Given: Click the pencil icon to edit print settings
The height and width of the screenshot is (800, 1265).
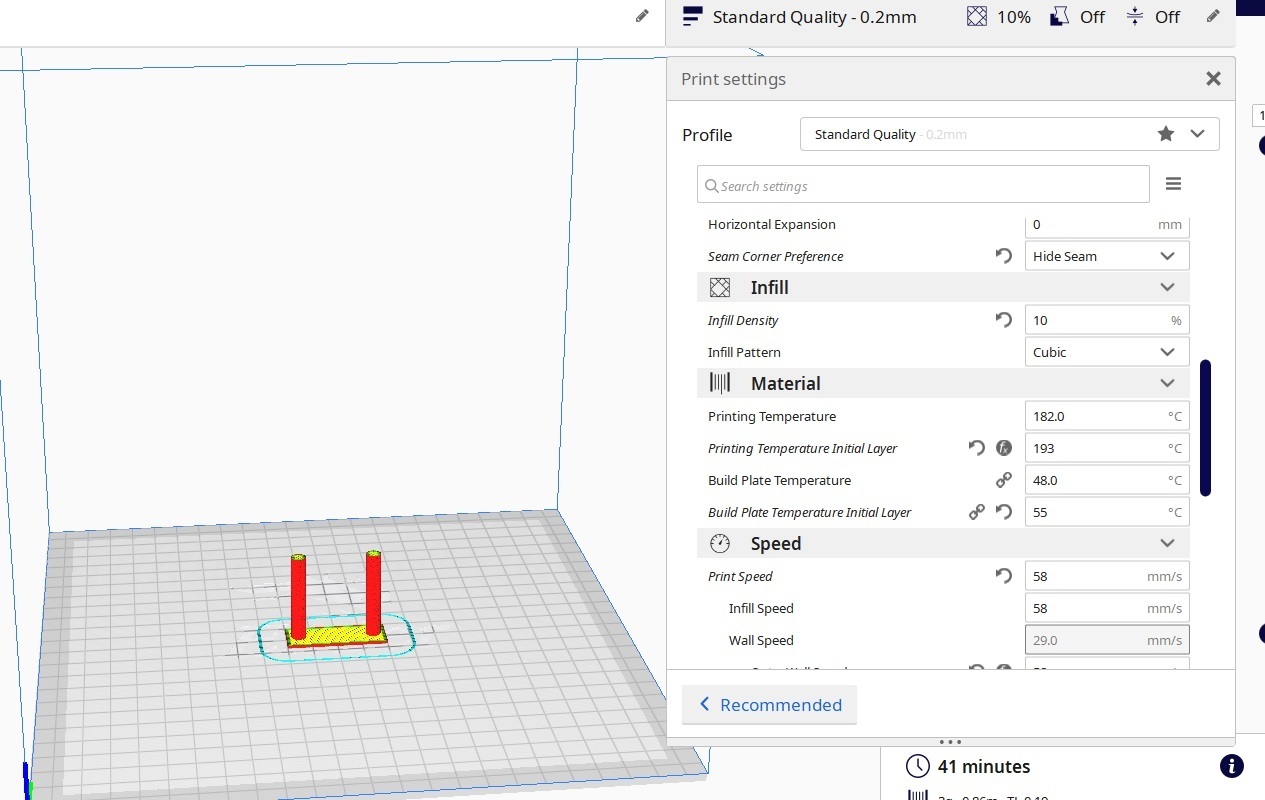Looking at the screenshot, I should [x=1213, y=16].
